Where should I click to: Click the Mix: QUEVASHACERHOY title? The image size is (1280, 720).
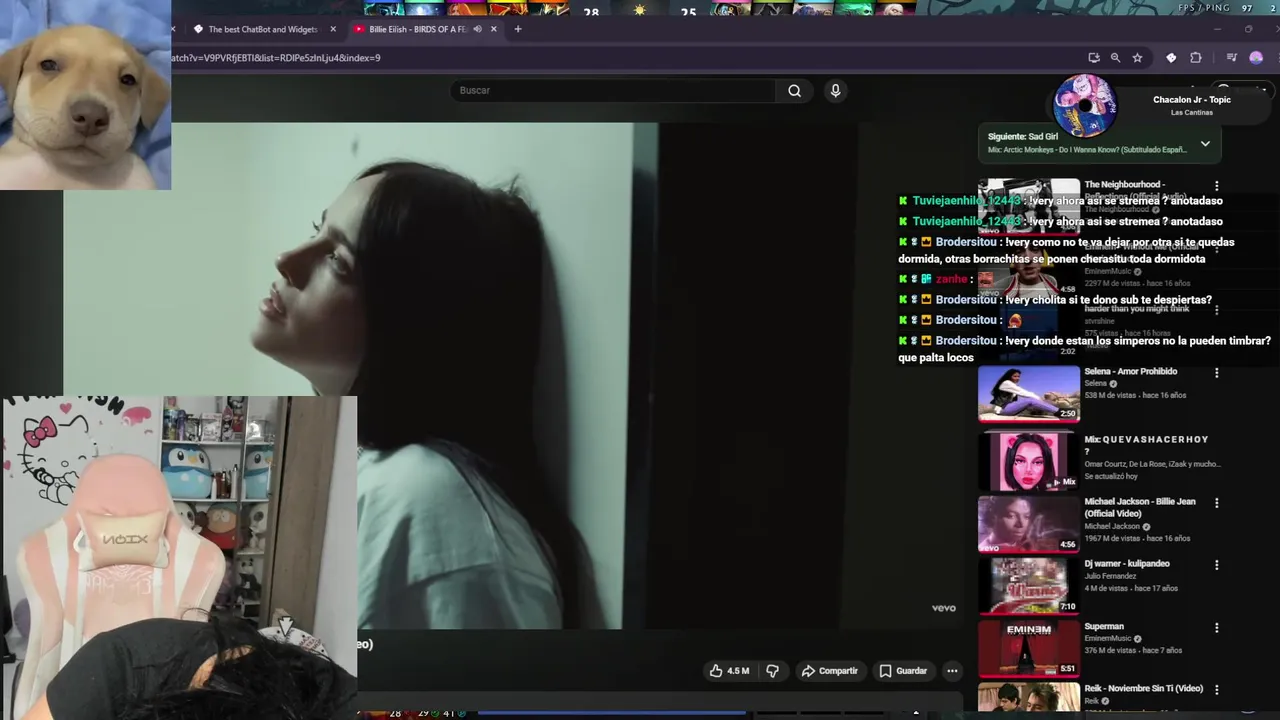pos(1146,445)
